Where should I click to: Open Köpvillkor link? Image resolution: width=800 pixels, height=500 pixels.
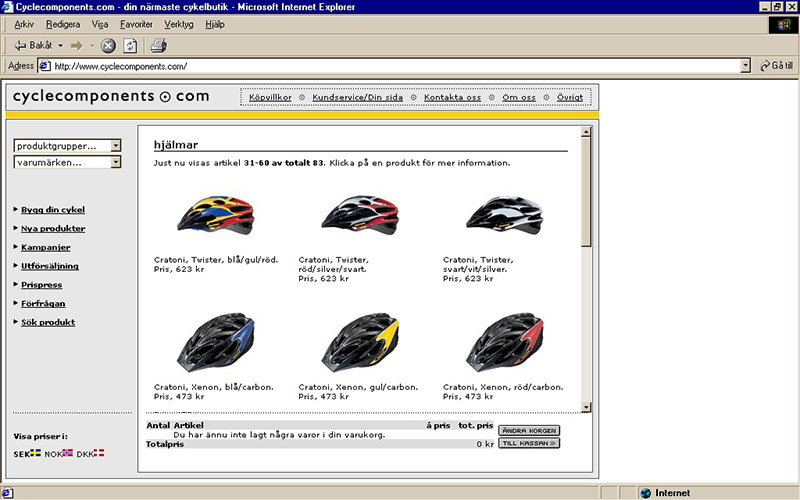[270, 97]
